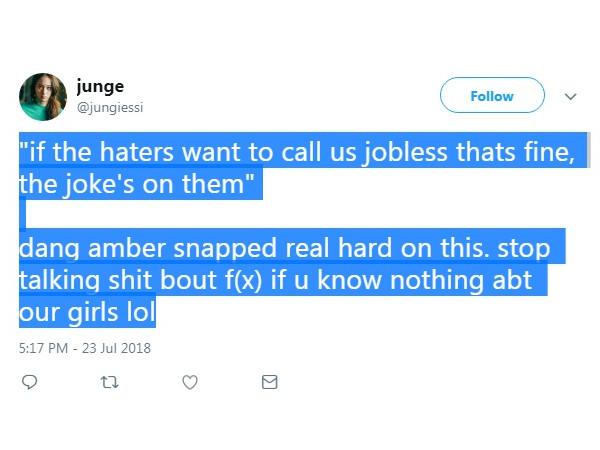The width and height of the screenshot is (600, 450).
Task: Click the line starting "talking shit bout"
Action: tap(275, 277)
